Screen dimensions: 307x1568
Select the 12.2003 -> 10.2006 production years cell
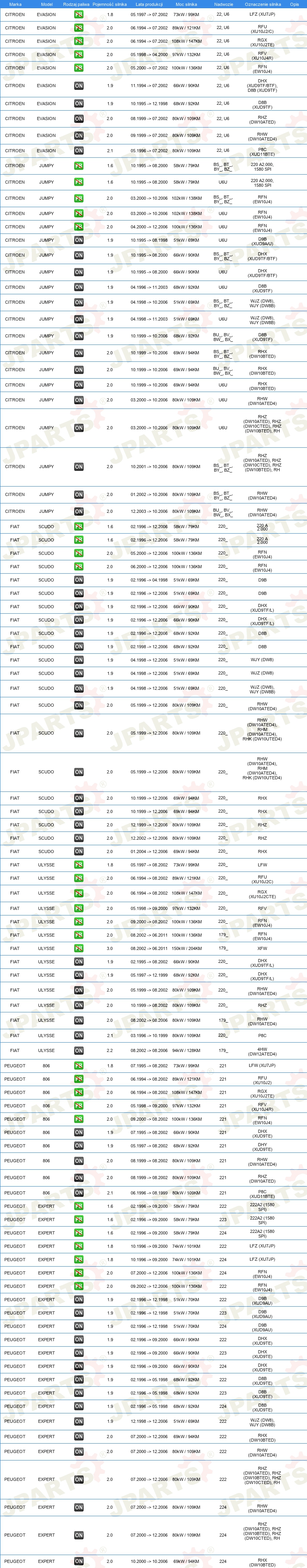click(x=149, y=512)
